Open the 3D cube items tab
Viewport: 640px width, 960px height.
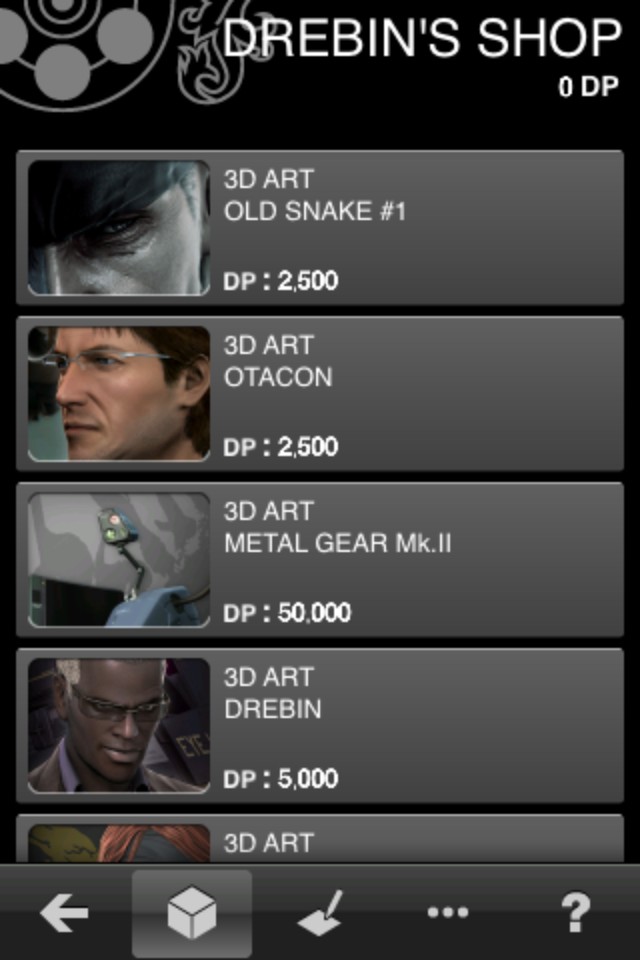(192, 912)
